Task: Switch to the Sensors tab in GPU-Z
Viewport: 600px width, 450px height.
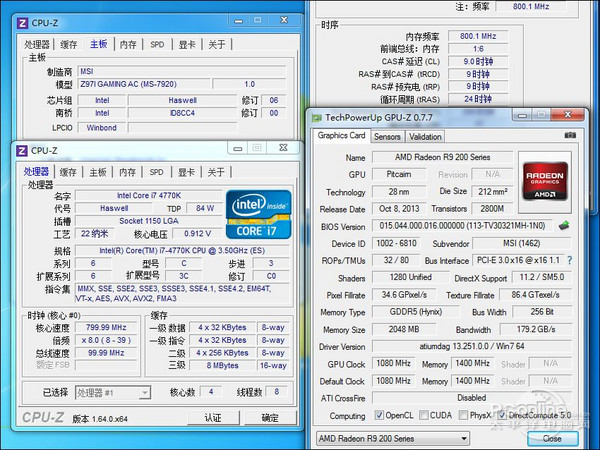Action: pyautogui.click(x=387, y=137)
